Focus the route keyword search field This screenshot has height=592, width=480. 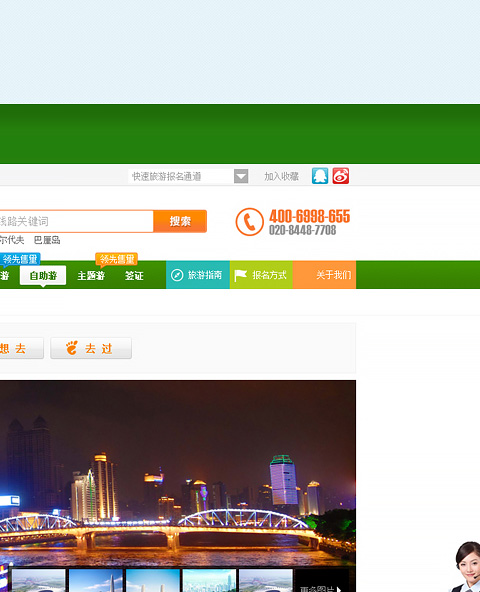point(76,221)
